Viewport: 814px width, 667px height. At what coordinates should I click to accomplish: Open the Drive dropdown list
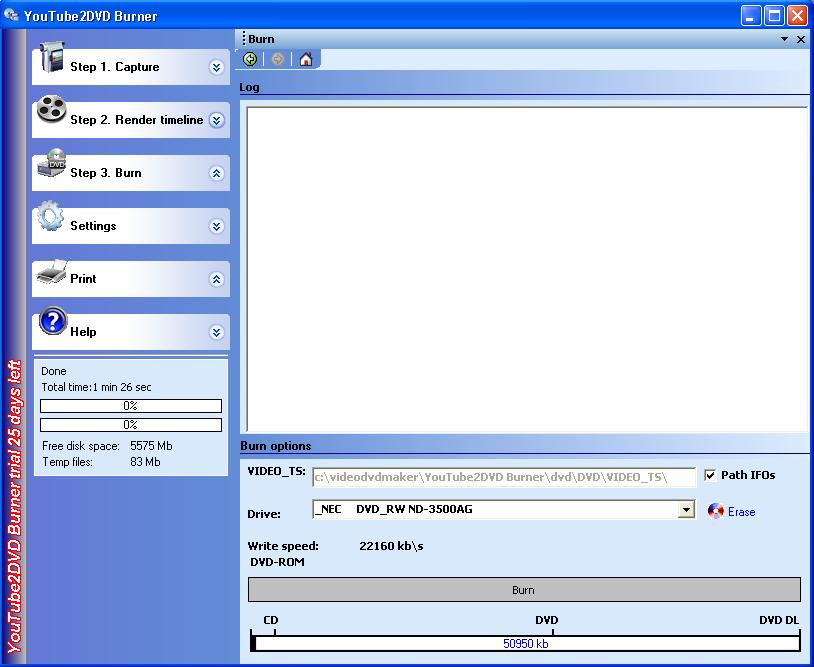(x=686, y=509)
